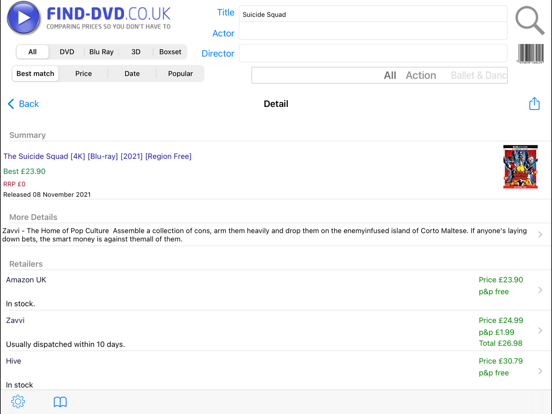Tap the Suicide Squad cover thumbnail
The image size is (552, 414).
click(x=520, y=167)
